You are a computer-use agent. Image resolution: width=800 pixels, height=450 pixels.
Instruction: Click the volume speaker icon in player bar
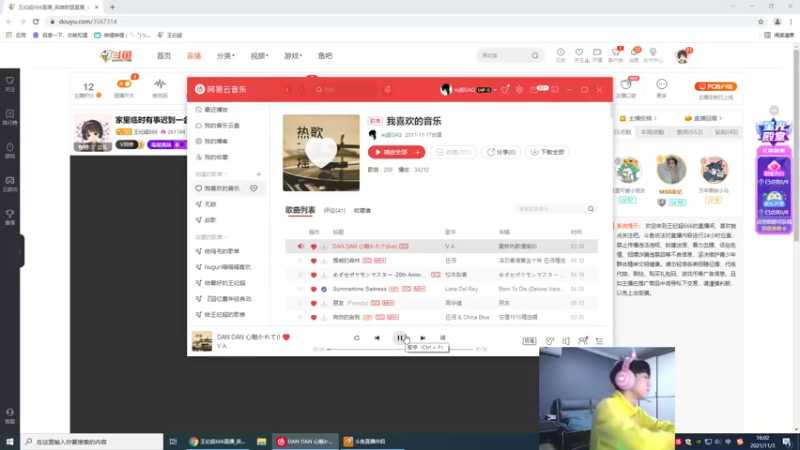566,341
